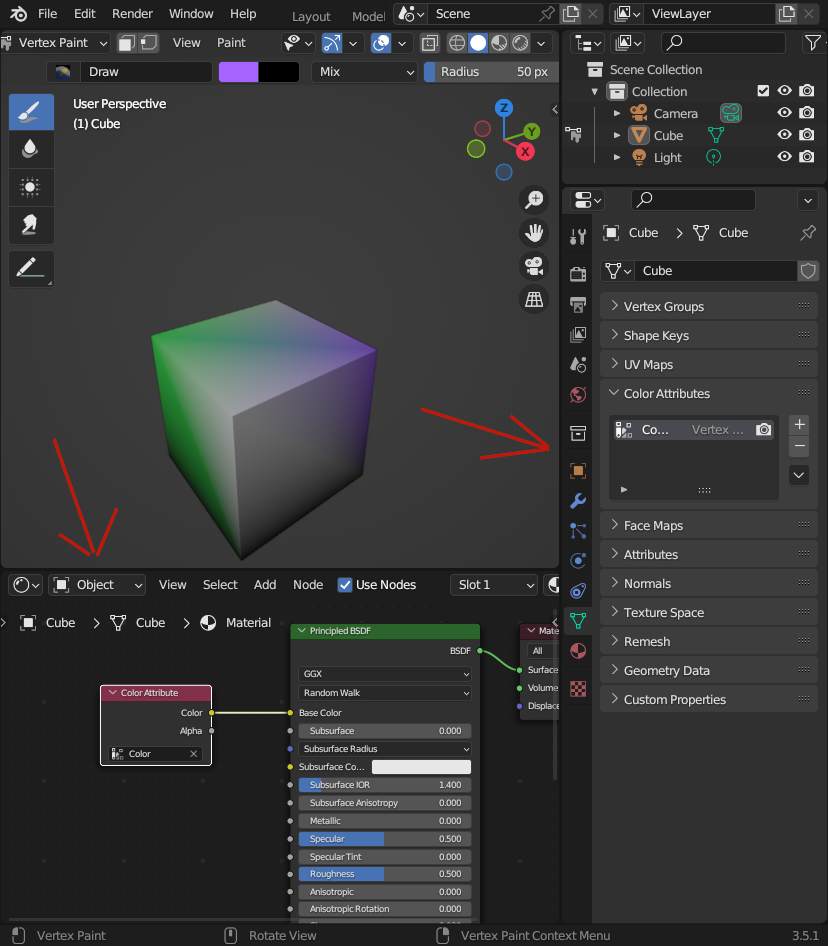Select the Average tool
828x946 pixels.
31,186
